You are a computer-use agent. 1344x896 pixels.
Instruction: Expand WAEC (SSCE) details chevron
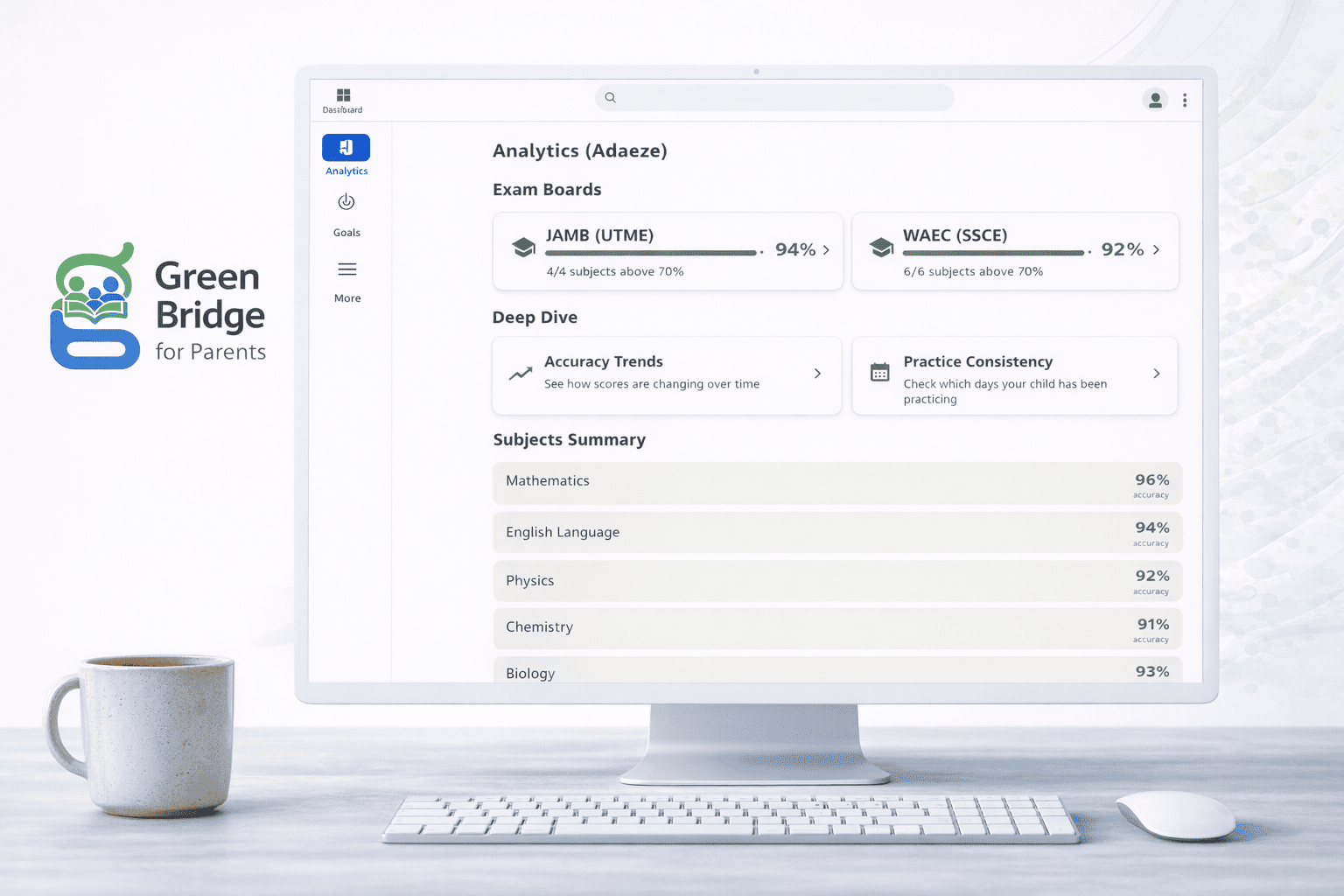tap(1156, 250)
